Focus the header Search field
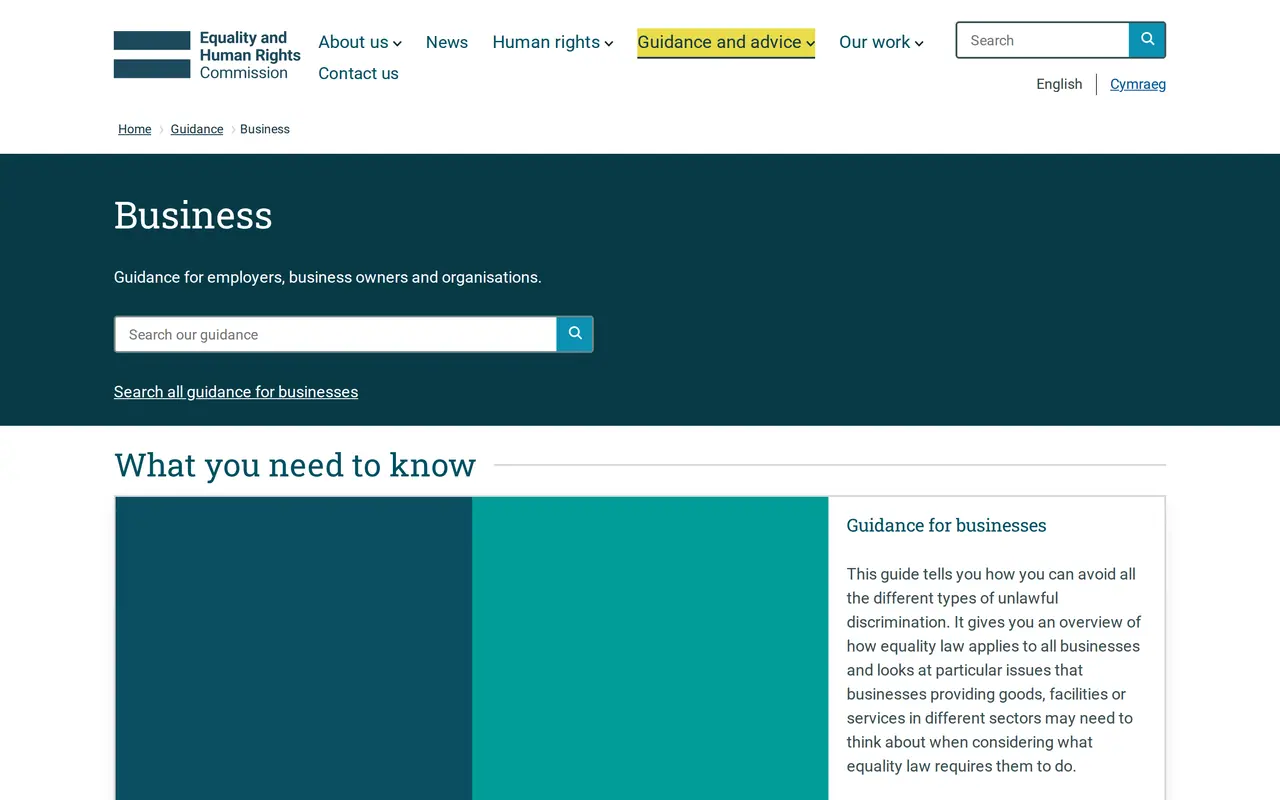 (x=1043, y=40)
